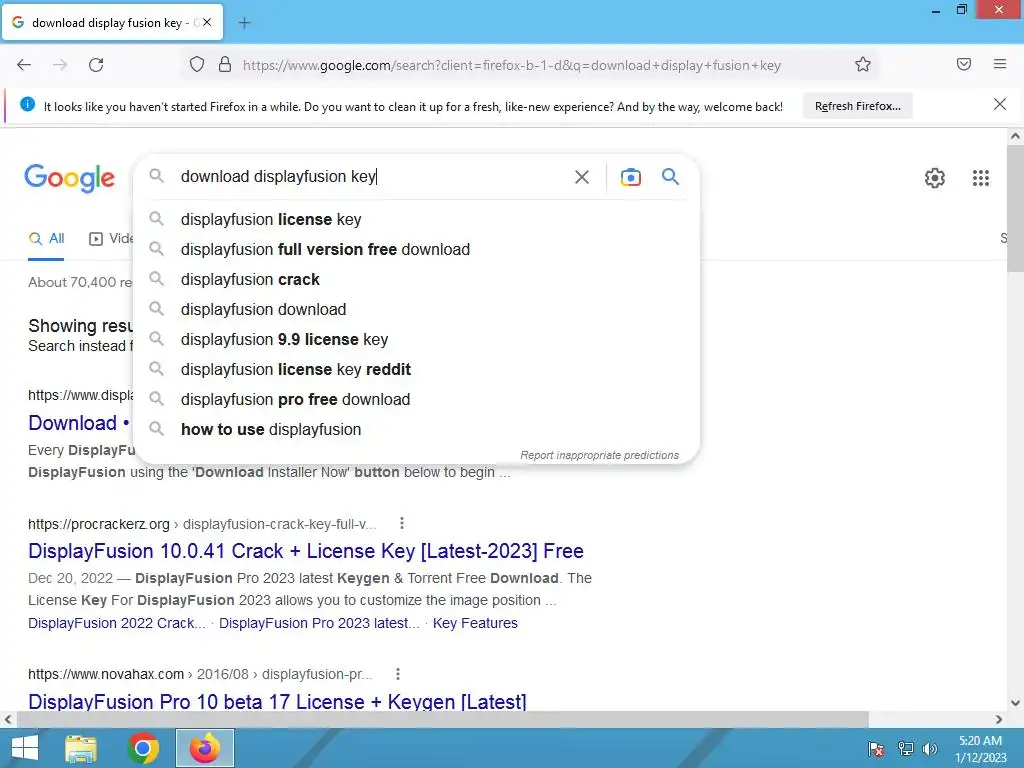Open a new browser tab
1024x768 pixels.
coord(244,23)
